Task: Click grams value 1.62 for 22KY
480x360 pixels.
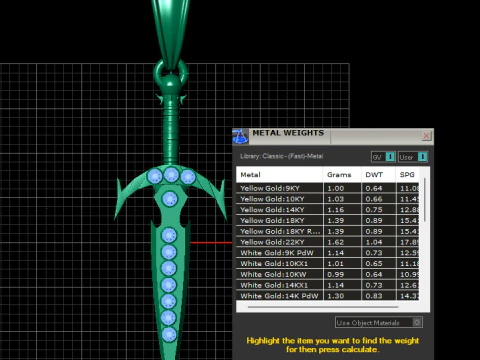Action: click(335, 242)
